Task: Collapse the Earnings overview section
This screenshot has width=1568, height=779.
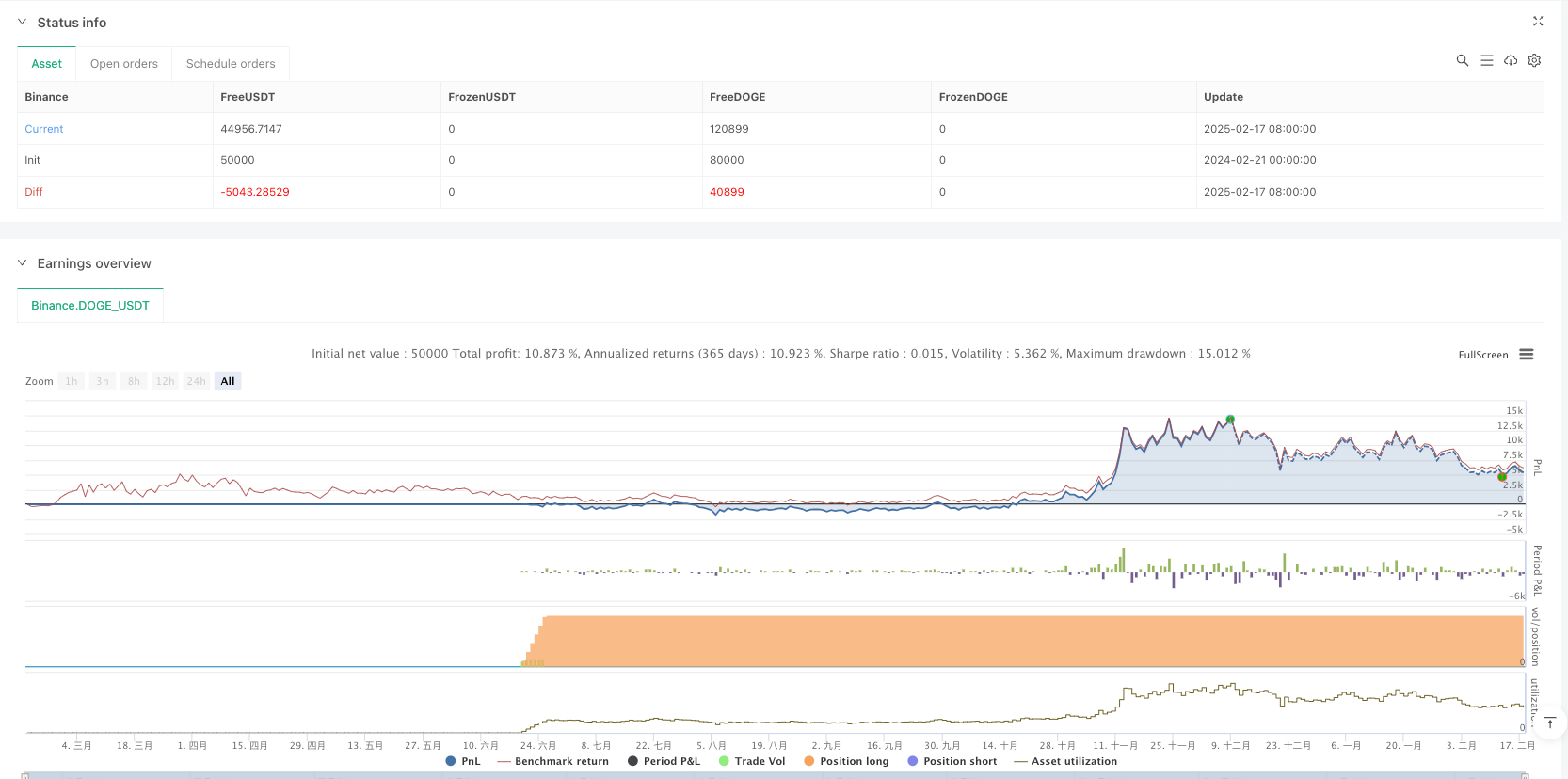Action: [x=22, y=263]
